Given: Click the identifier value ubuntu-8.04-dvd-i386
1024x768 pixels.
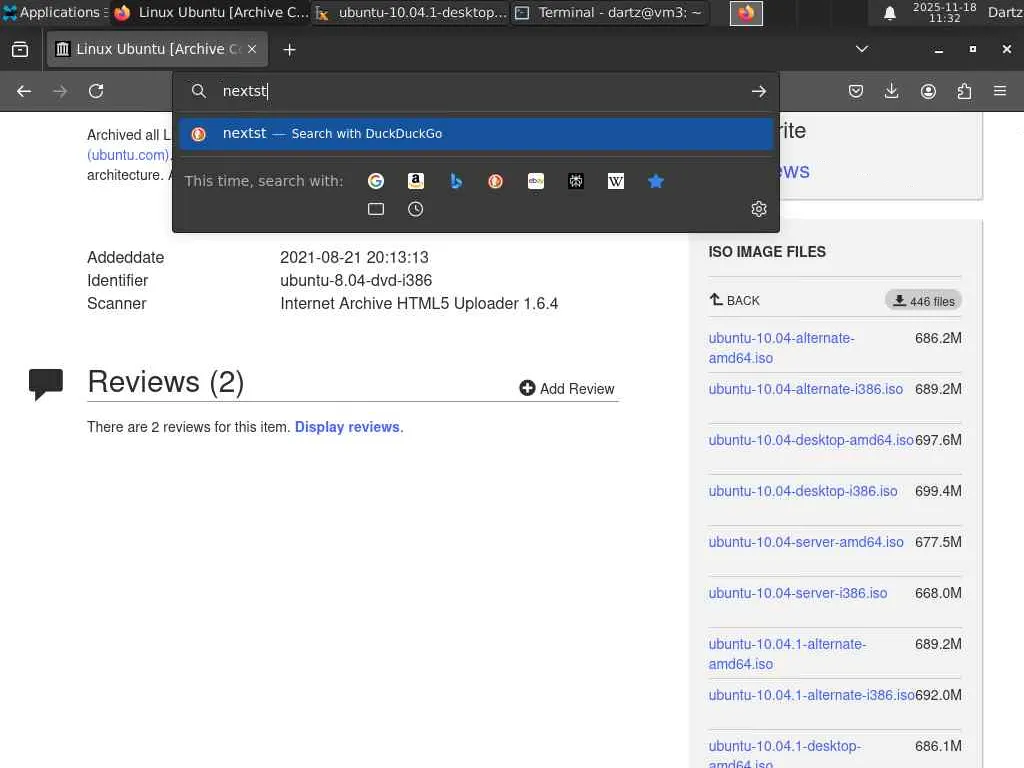Looking at the screenshot, I should pos(356,280).
